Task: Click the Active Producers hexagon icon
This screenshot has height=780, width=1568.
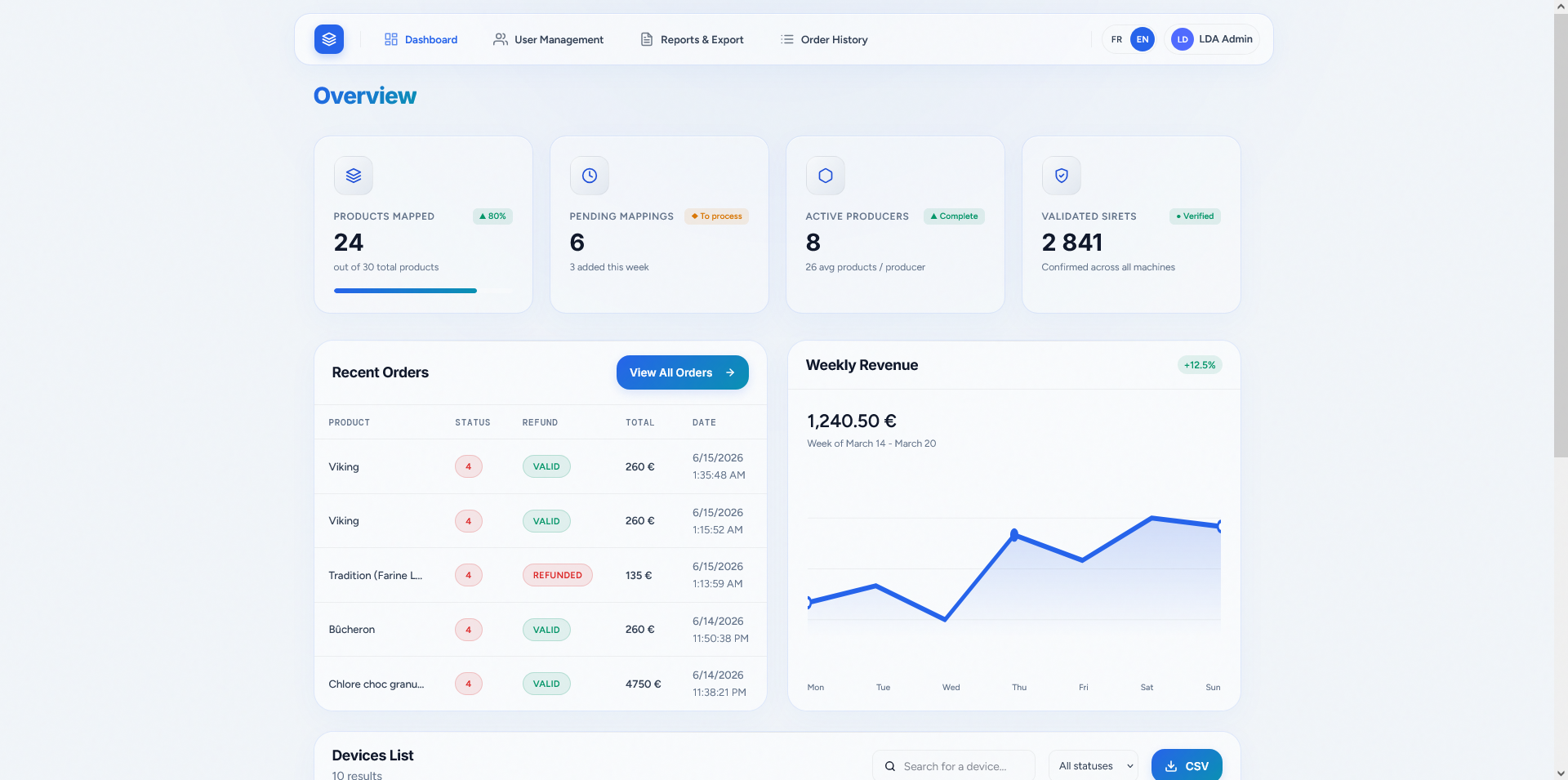Action: (x=826, y=176)
